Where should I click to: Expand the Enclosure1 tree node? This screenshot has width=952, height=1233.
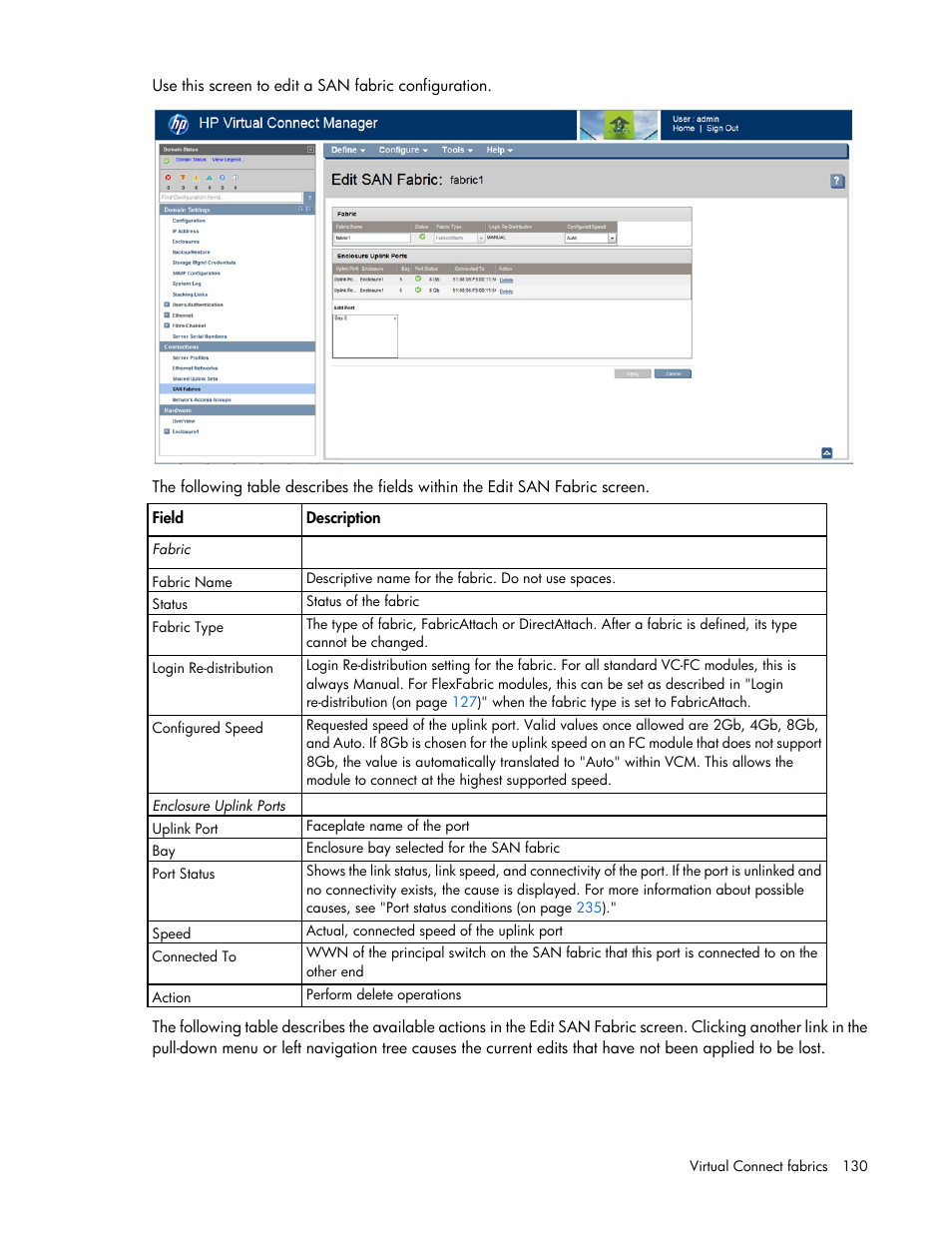coord(167,431)
